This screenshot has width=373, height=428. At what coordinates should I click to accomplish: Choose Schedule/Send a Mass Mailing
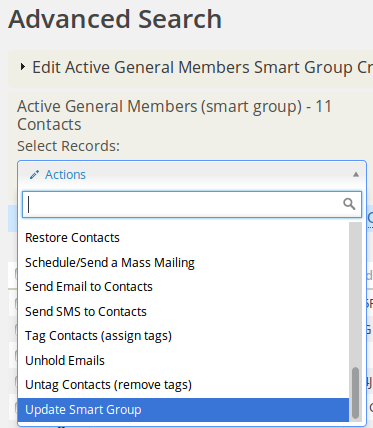[183, 263]
